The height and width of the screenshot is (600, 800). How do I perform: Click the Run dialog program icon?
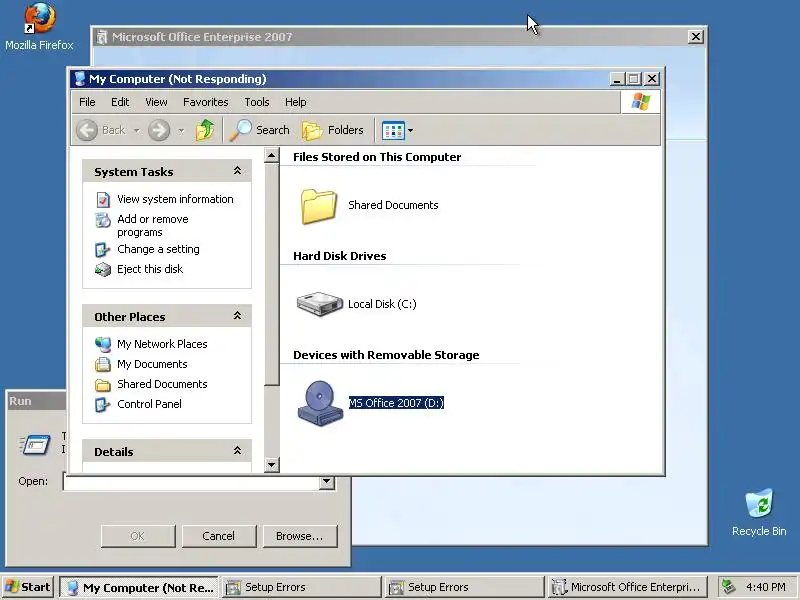pyautogui.click(x=36, y=445)
